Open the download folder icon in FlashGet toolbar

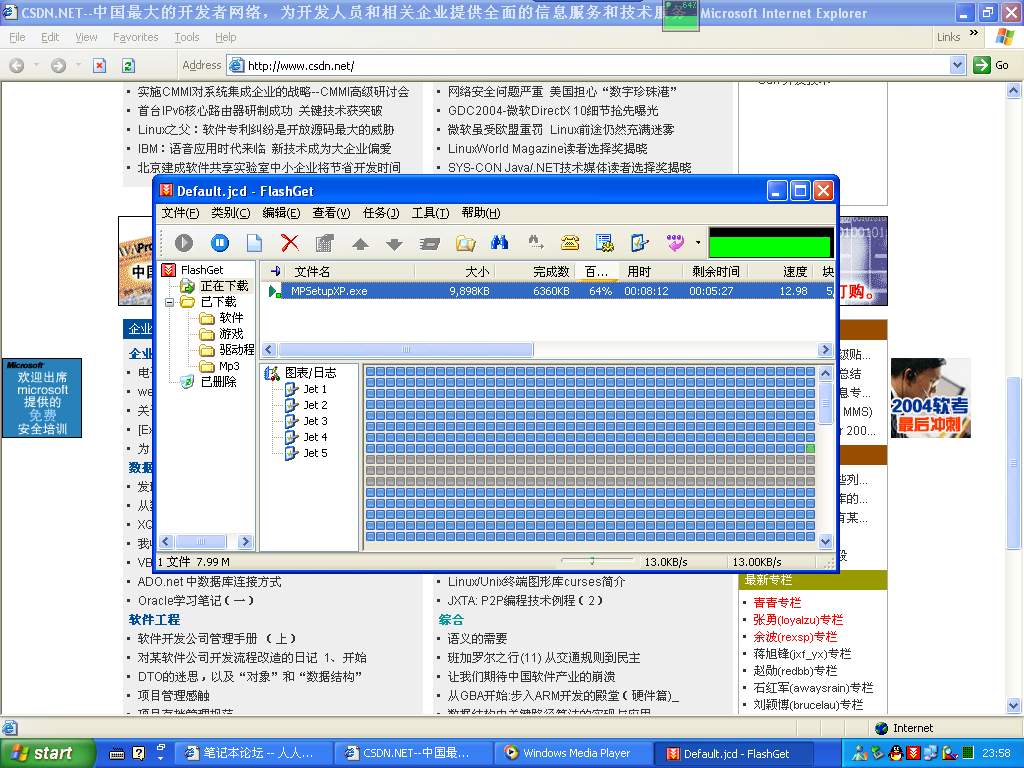coord(465,244)
